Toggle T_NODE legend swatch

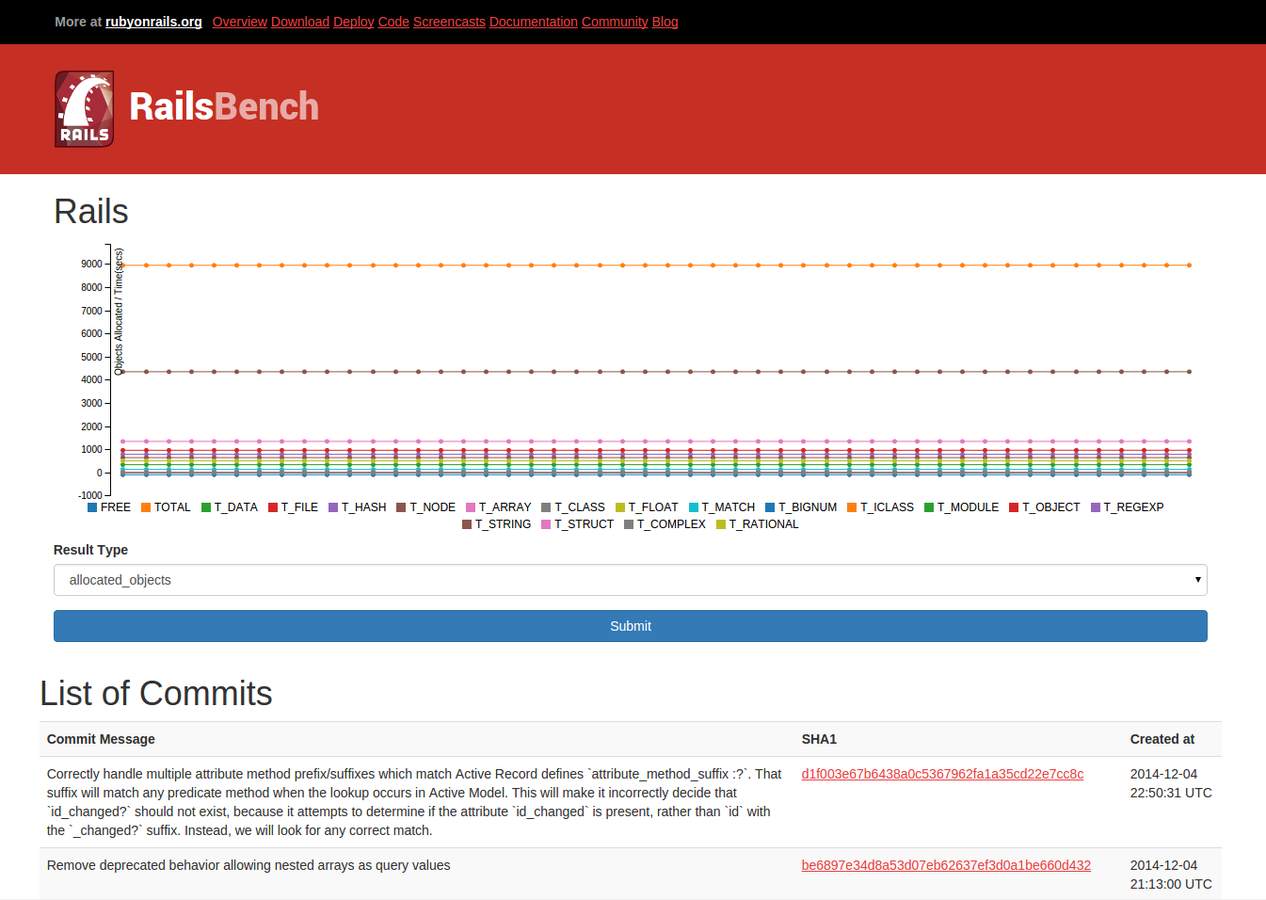(x=401, y=508)
